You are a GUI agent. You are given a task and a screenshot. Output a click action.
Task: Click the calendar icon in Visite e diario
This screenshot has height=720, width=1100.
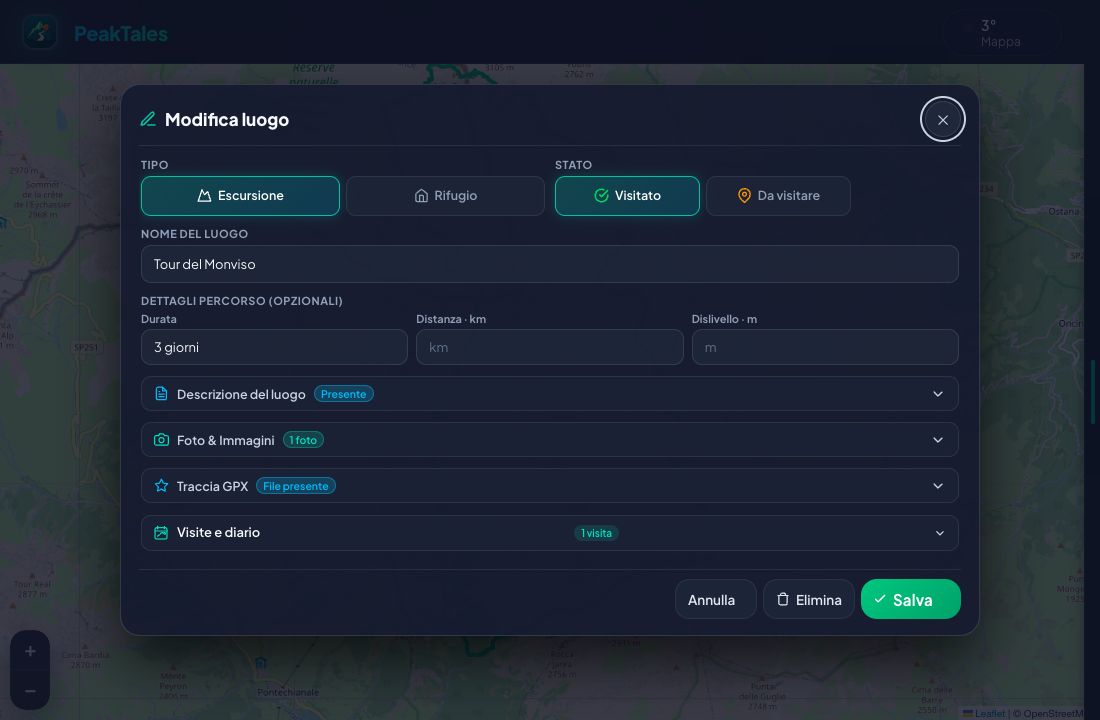pos(161,533)
